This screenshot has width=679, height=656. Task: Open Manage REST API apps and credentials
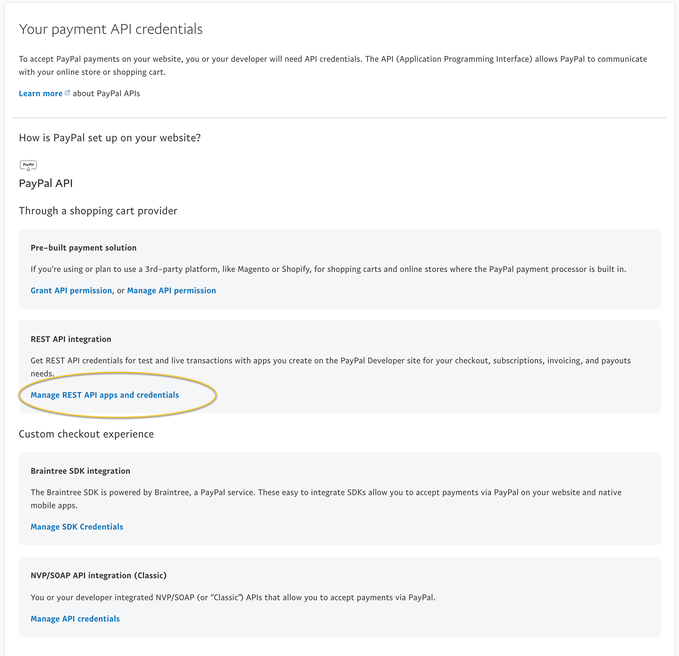click(104, 395)
